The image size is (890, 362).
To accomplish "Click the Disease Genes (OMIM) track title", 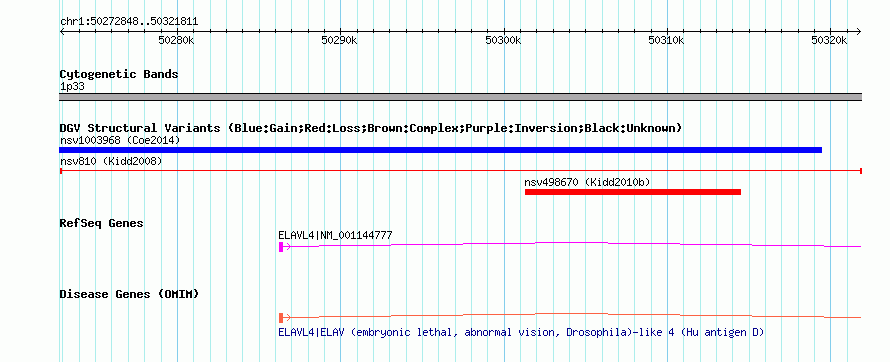I will pos(129,294).
